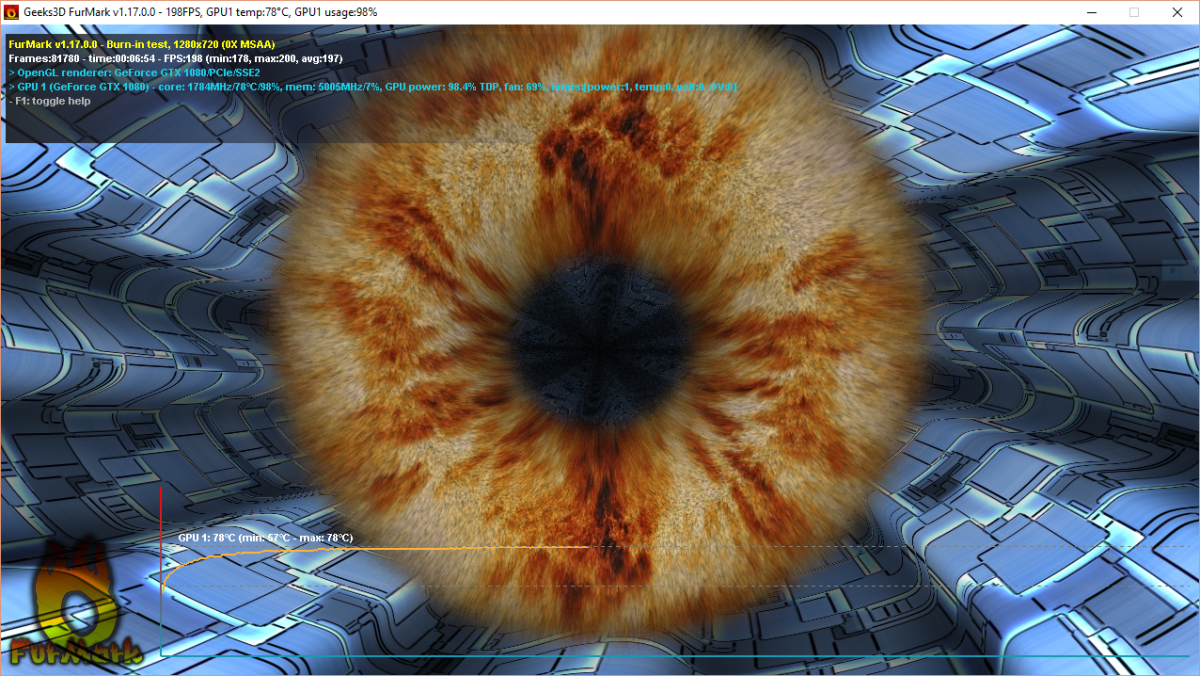Click the GPU 1: 78°C graph label
The width and height of the screenshot is (1200, 676).
point(265,538)
